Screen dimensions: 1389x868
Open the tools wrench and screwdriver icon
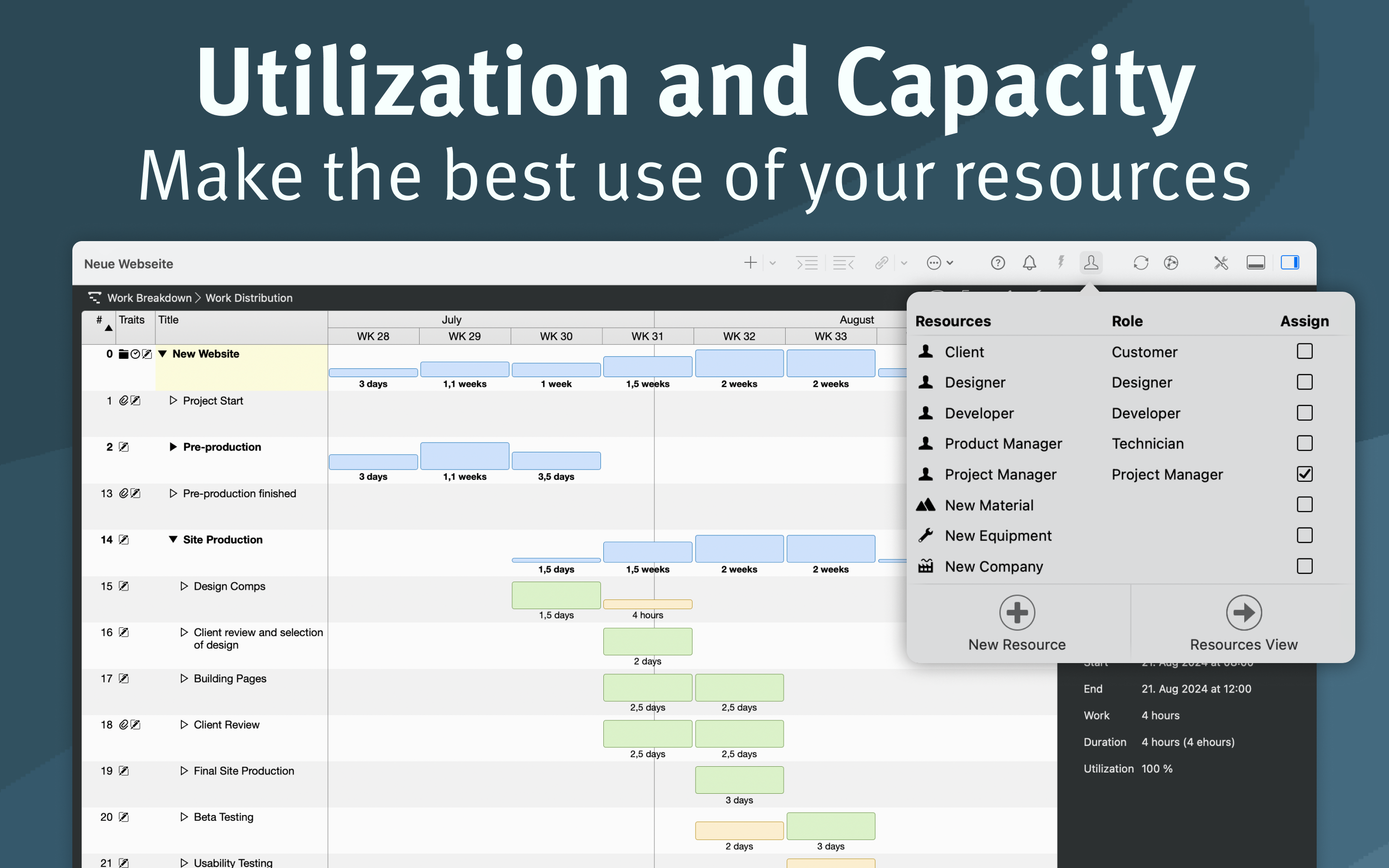coord(1220,263)
